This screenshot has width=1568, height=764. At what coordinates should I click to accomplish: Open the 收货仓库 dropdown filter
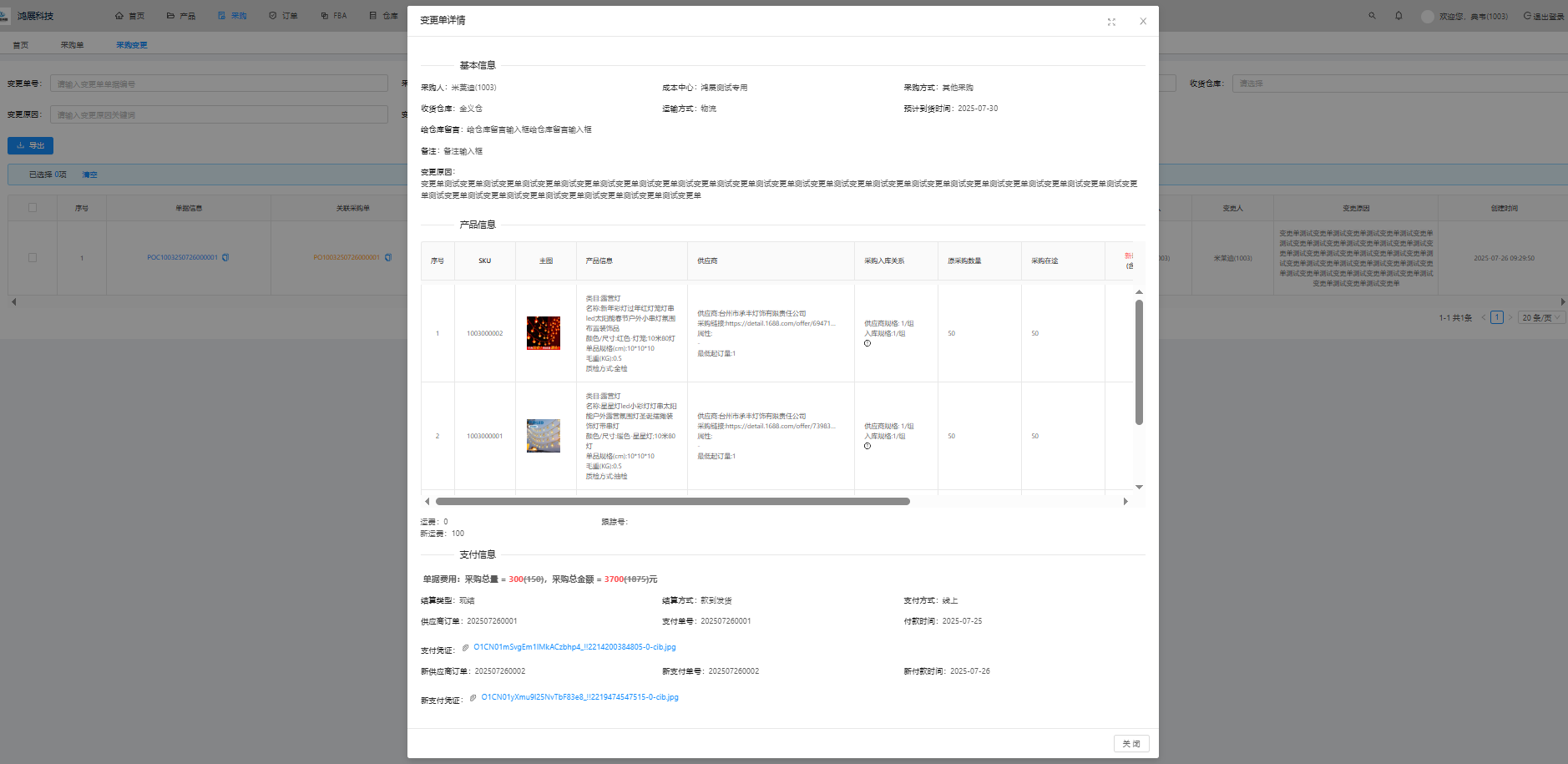(1399, 83)
